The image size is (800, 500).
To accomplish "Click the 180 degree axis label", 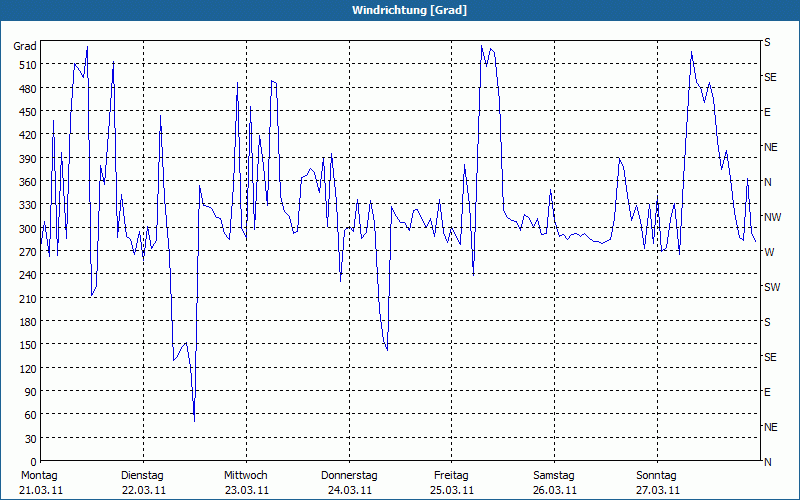I will point(28,322).
